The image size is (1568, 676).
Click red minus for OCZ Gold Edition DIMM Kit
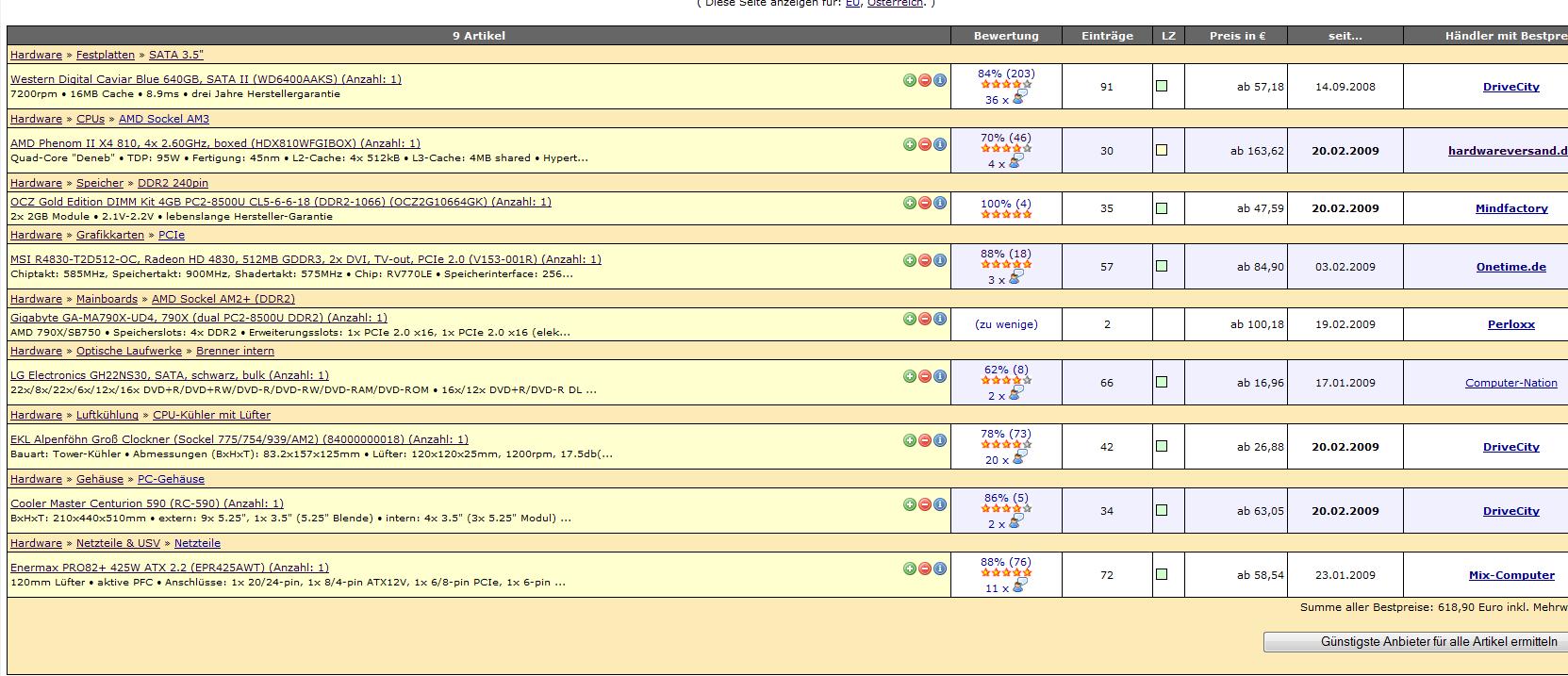[x=925, y=203]
